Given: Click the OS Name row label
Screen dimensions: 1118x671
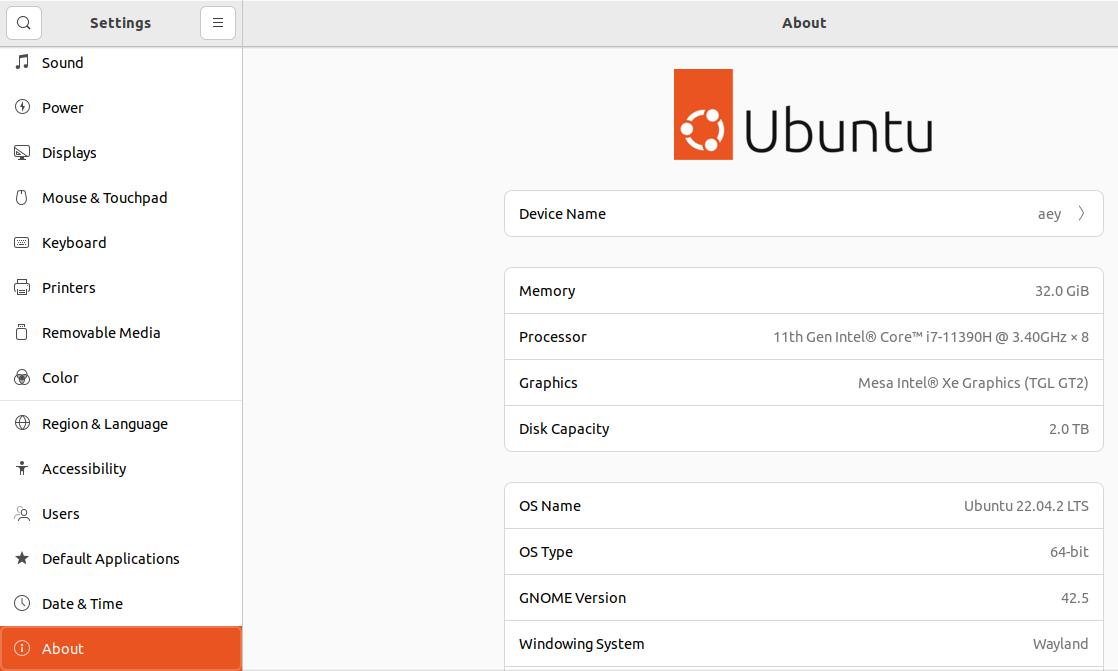Looking at the screenshot, I should 550,506.
